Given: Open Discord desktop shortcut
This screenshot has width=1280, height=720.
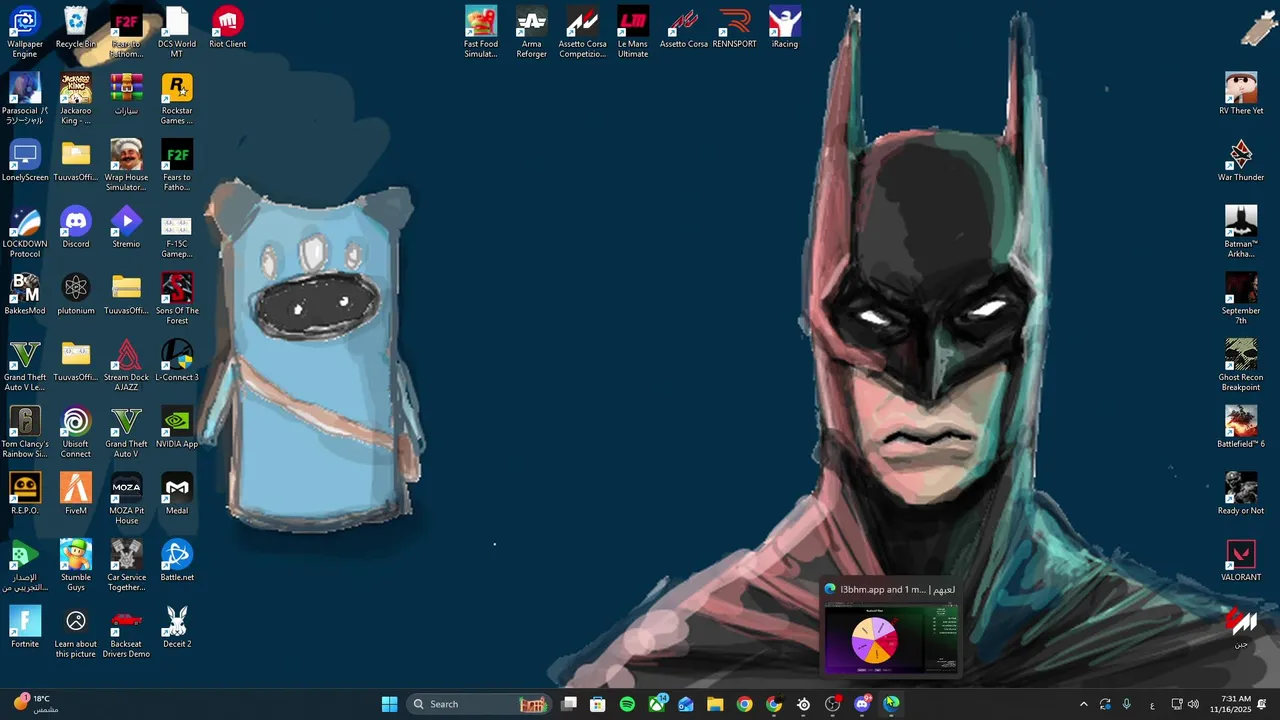Looking at the screenshot, I should coord(76,228).
